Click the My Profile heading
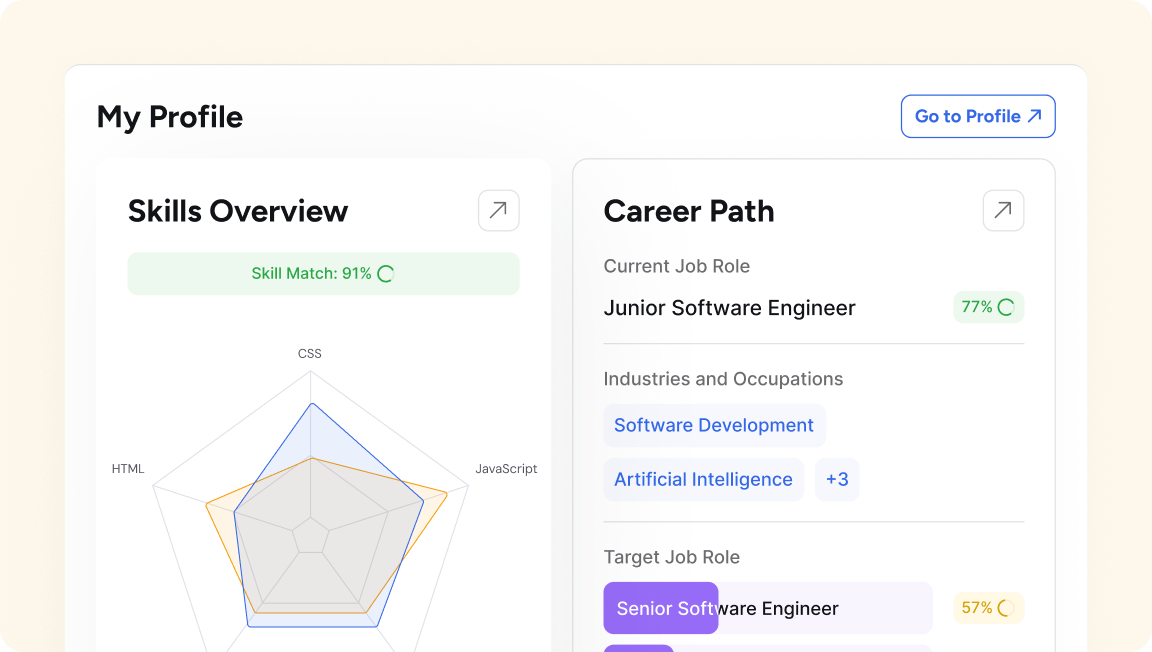This screenshot has height=652, width=1152. pos(169,116)
